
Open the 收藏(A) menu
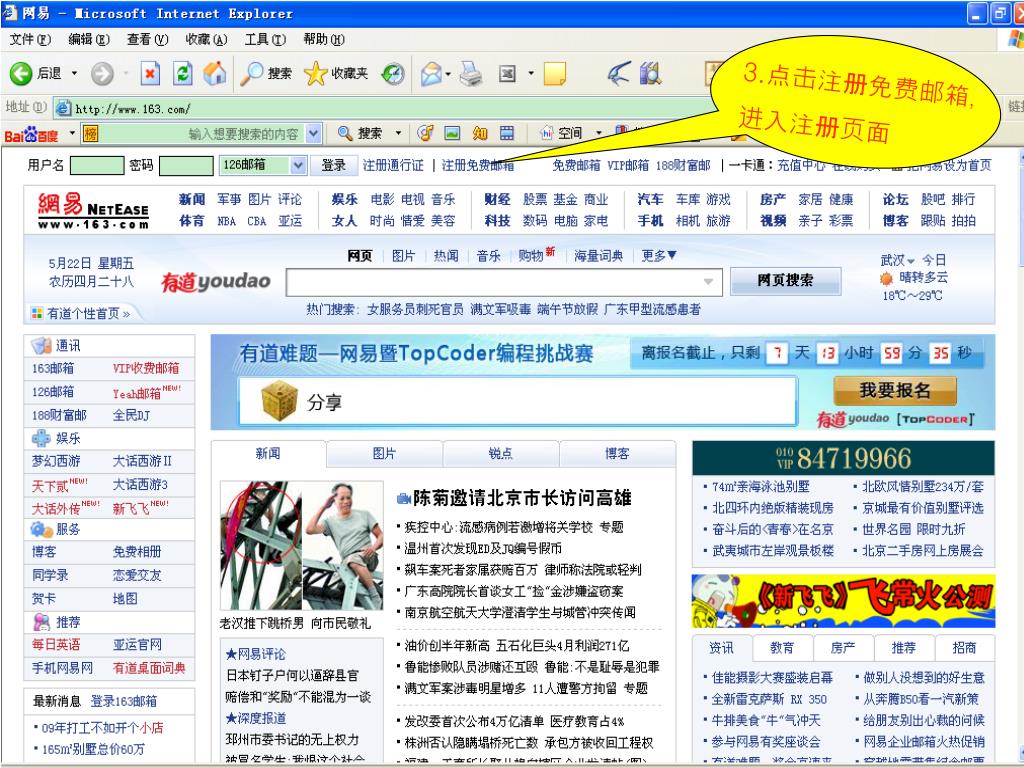[x=206, y=40]
